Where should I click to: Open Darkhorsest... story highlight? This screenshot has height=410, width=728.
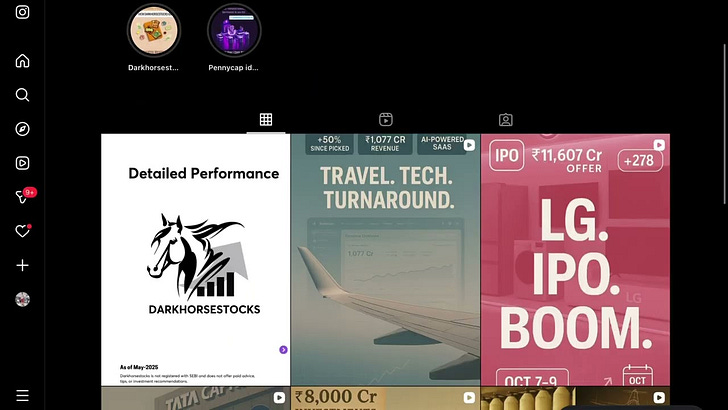tap(154, 31)
